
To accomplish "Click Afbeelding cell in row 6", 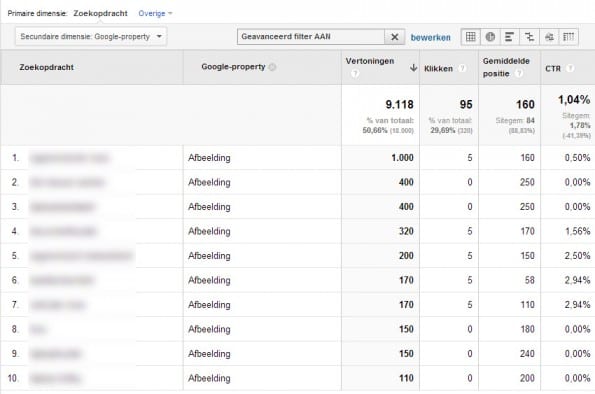I will [209, 281].
